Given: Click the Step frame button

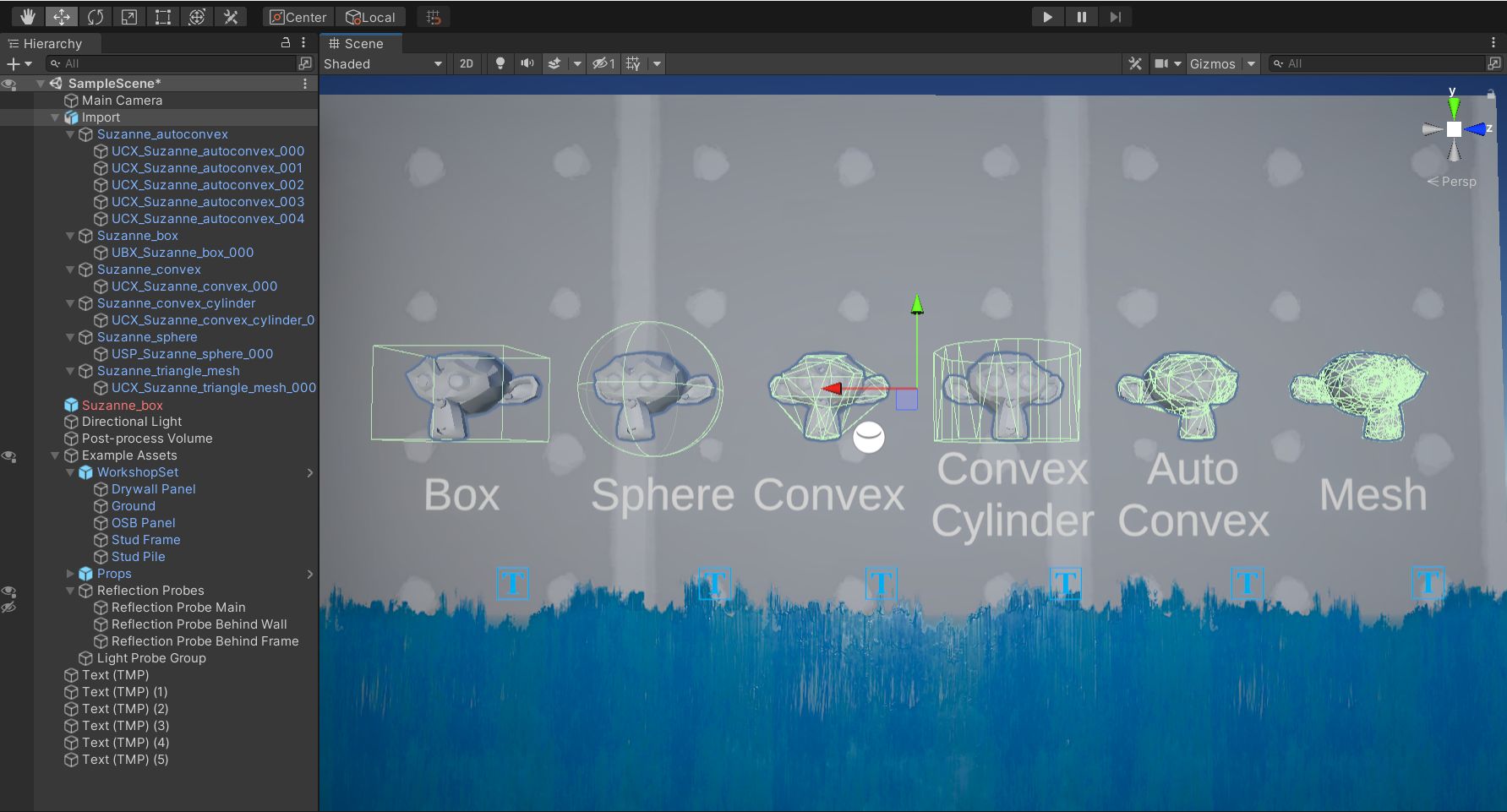Looking at the screenshot, I should (1115, 17).
